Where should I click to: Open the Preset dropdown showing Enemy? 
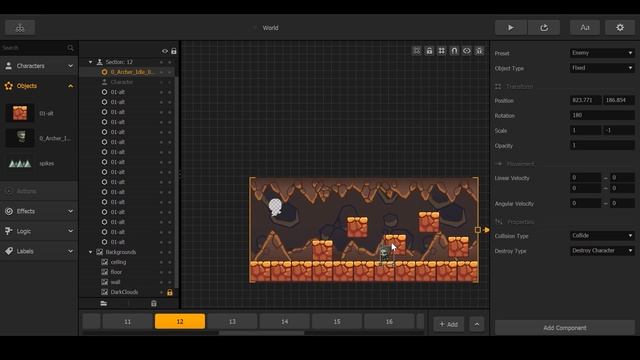tap(602, 53)
